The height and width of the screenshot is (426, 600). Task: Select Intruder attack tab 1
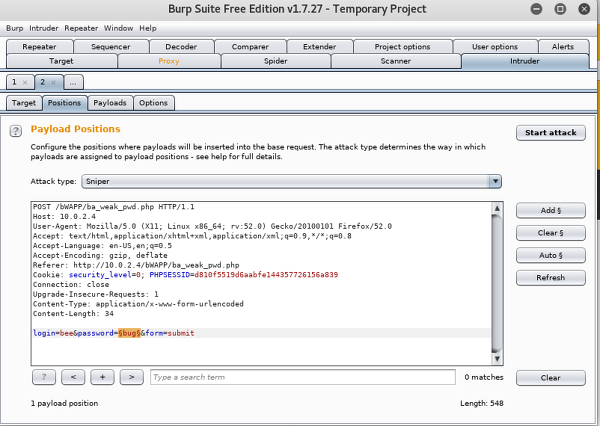click(15, 82)
